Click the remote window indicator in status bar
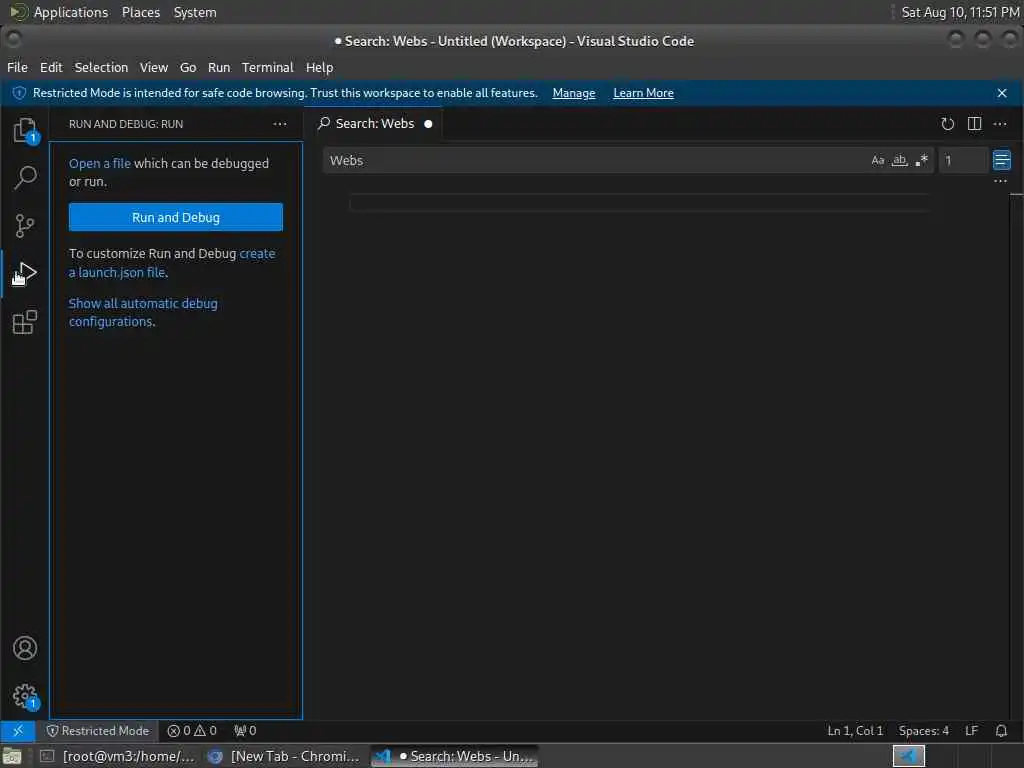Image resolution: width=1024 pixels, height=768 pixels. (x=18, y=731)
